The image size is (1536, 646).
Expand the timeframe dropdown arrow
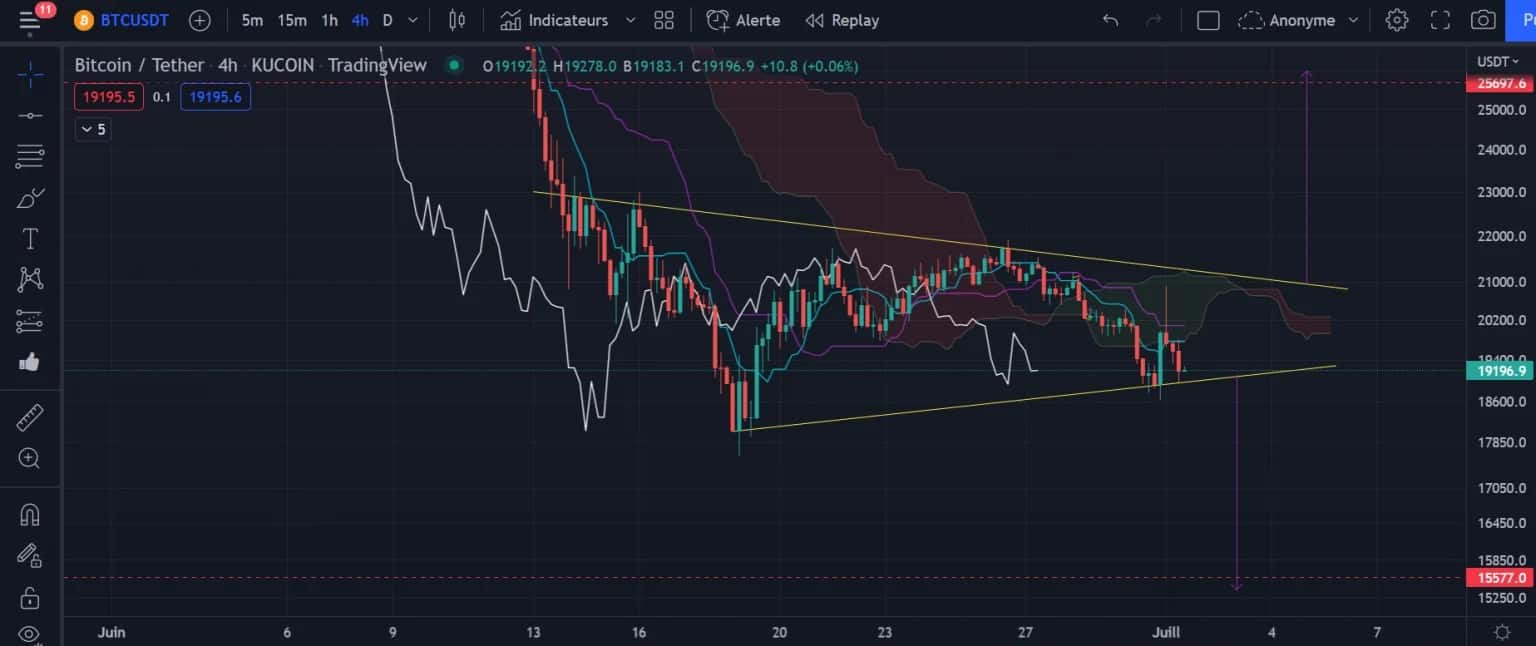[413, 20]
